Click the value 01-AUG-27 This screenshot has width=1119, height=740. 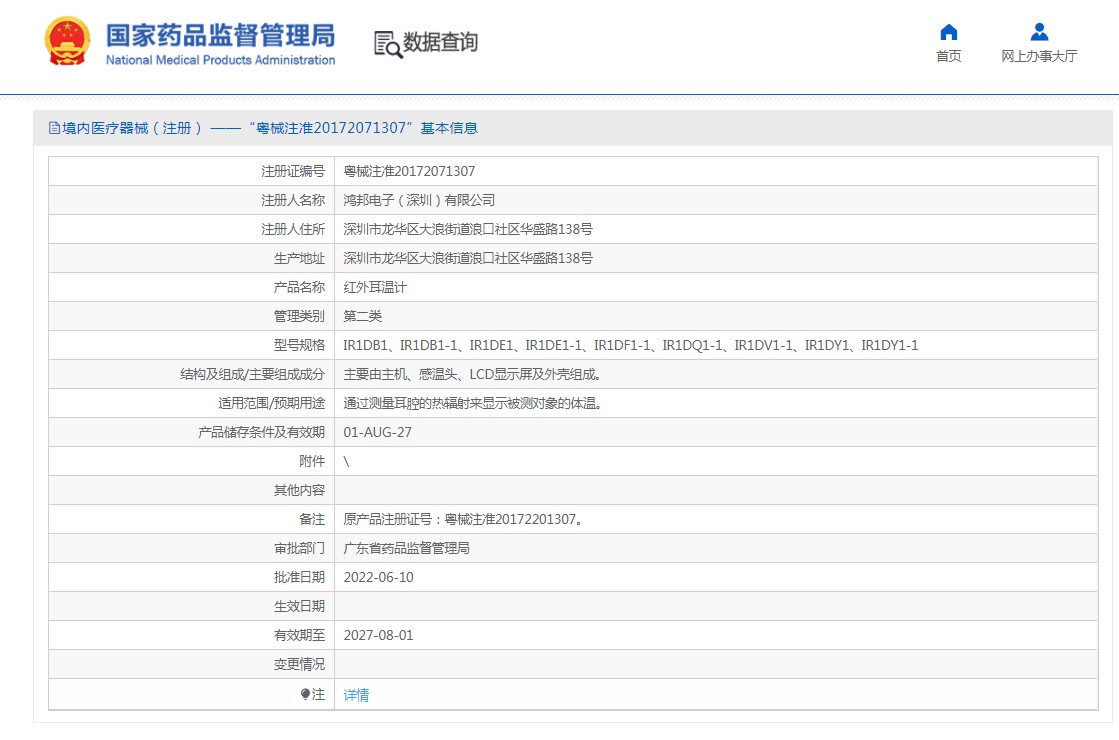(378, 432)
